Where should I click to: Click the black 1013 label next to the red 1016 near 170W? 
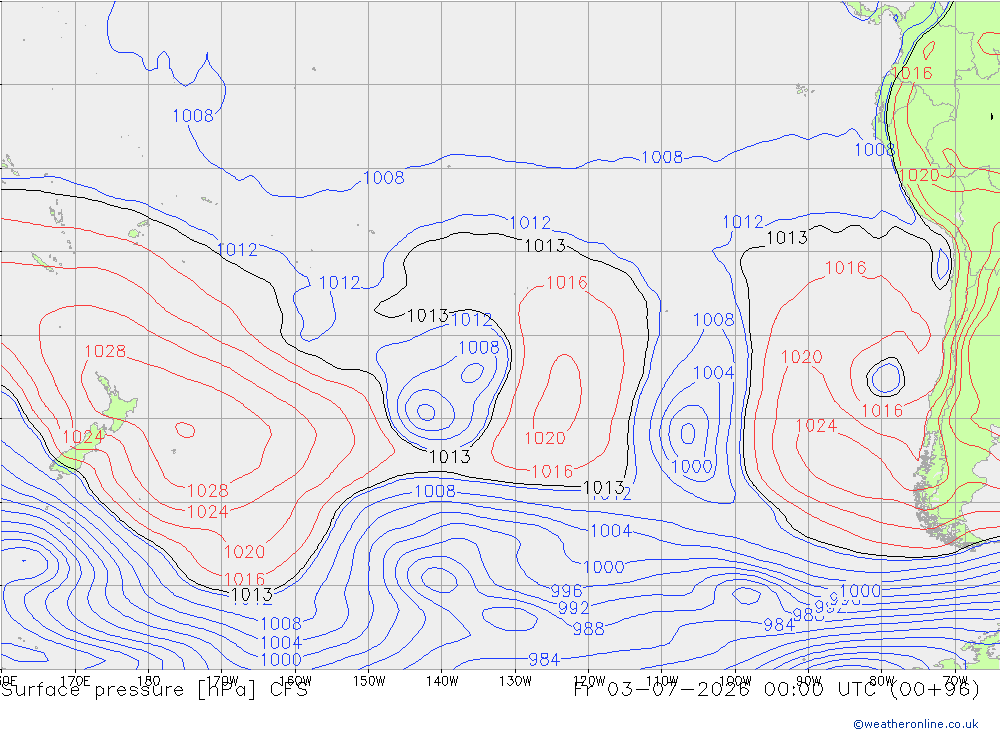(x=252, y=595)
